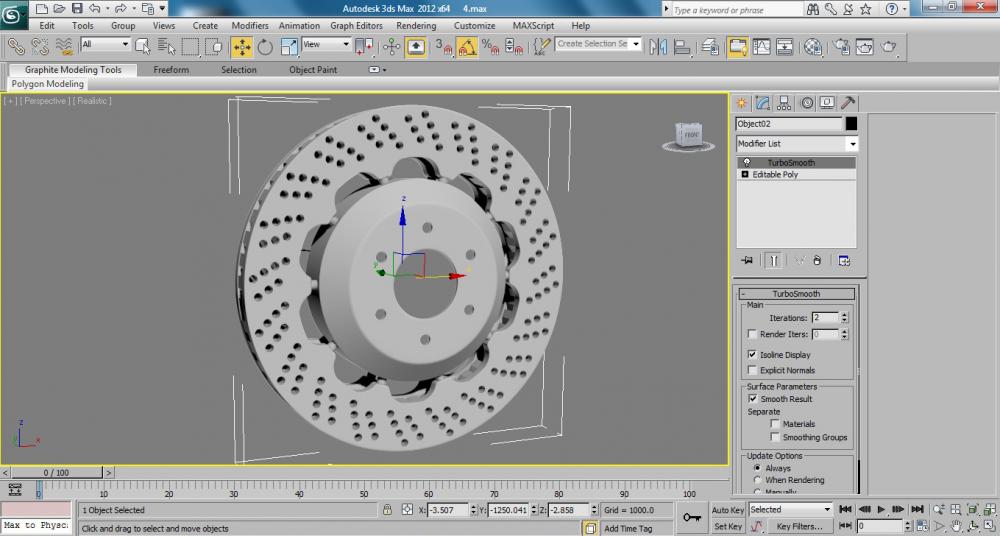Toggle the Angle Snap icon
The image size is (1000, 536).
pyautogui.click(x=467, y=46)
